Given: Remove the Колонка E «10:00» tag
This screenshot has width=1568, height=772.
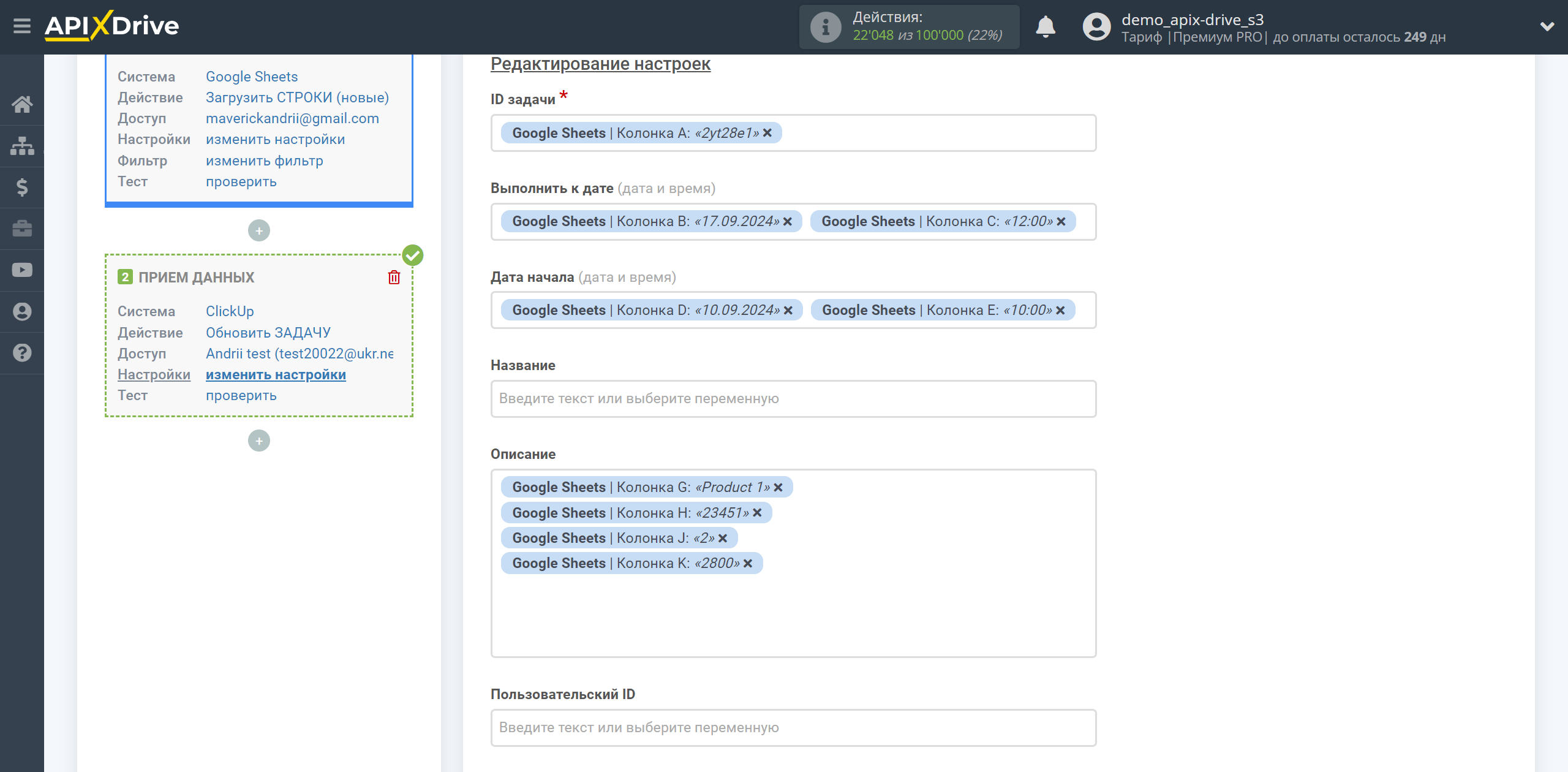Looking at the screenshot, I should tap(1060, 311).
